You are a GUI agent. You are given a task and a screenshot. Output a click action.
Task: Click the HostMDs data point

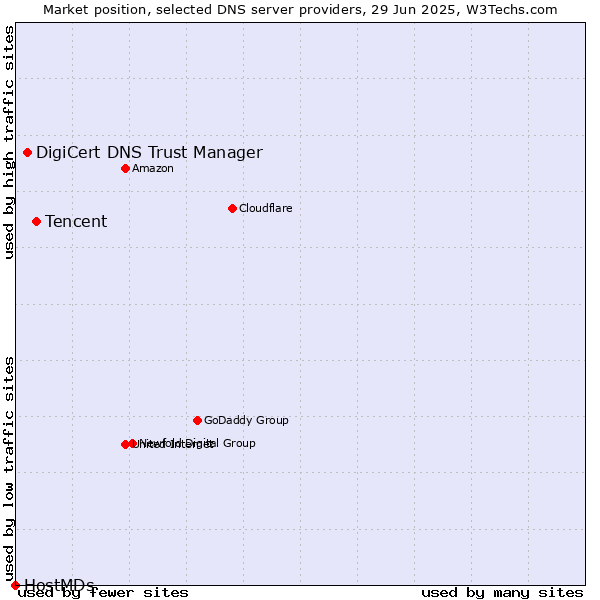point(15,585)
